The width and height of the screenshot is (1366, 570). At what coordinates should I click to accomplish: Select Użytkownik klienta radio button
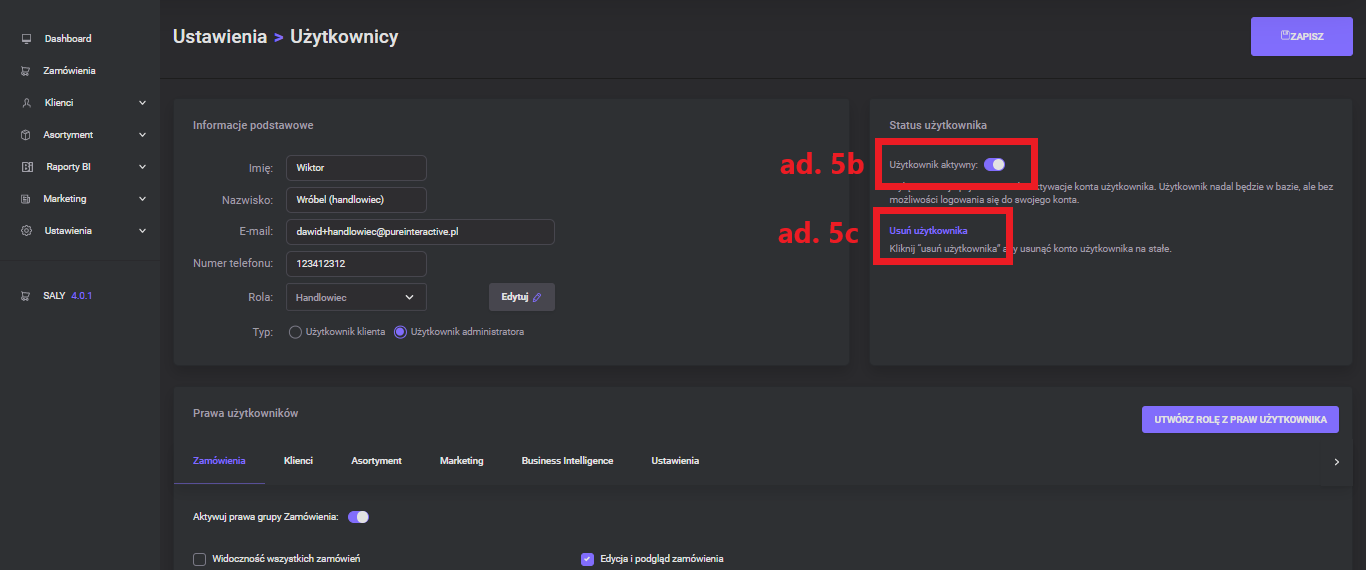click(295, 332)
